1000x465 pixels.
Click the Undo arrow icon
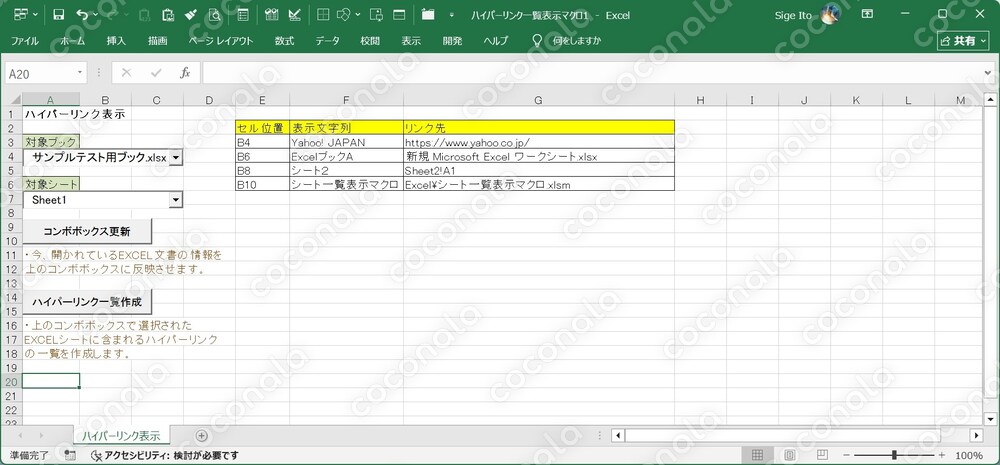tap(82, 15)
